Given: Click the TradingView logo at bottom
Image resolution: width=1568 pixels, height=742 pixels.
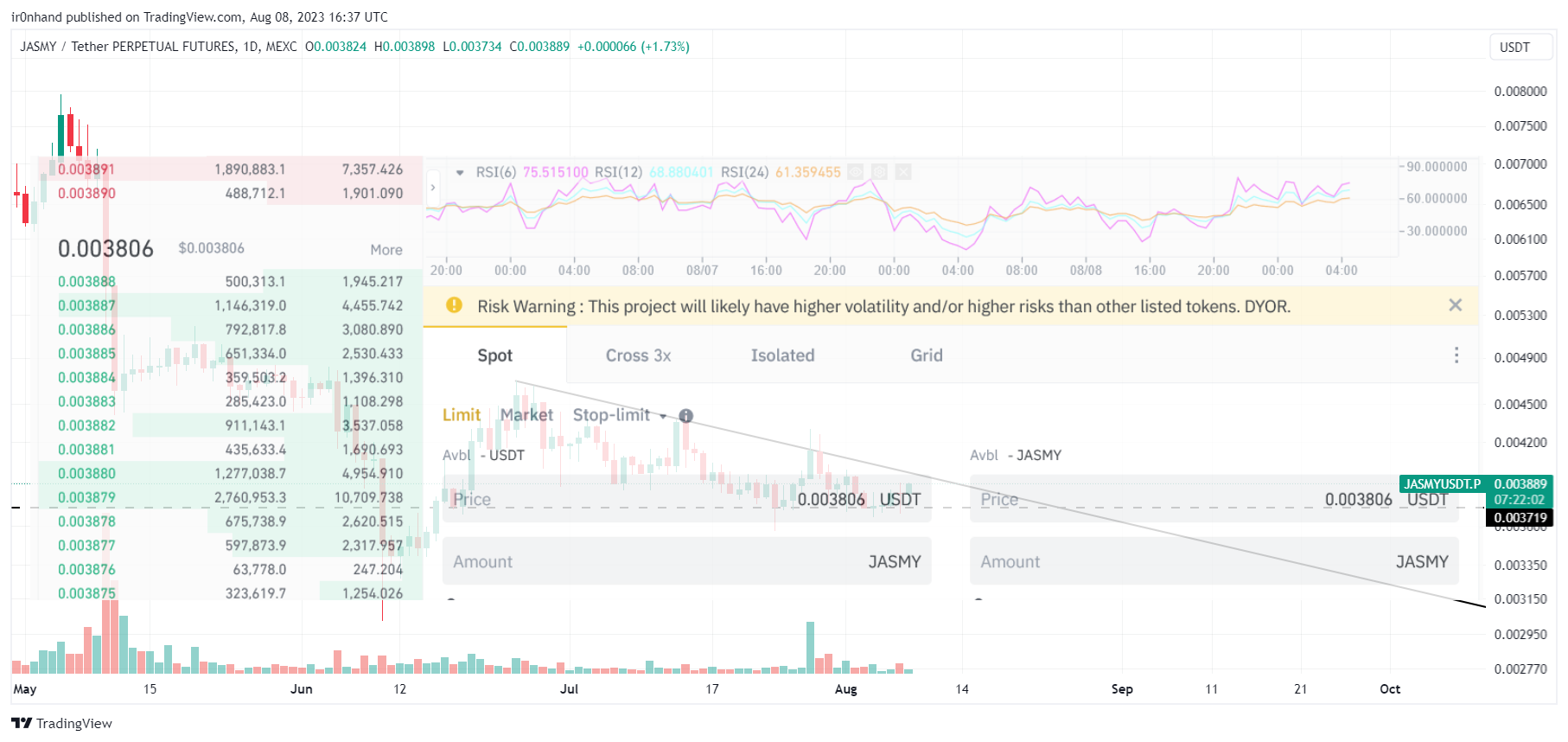Looking at the screenshot, I should [x=61, y=723].
